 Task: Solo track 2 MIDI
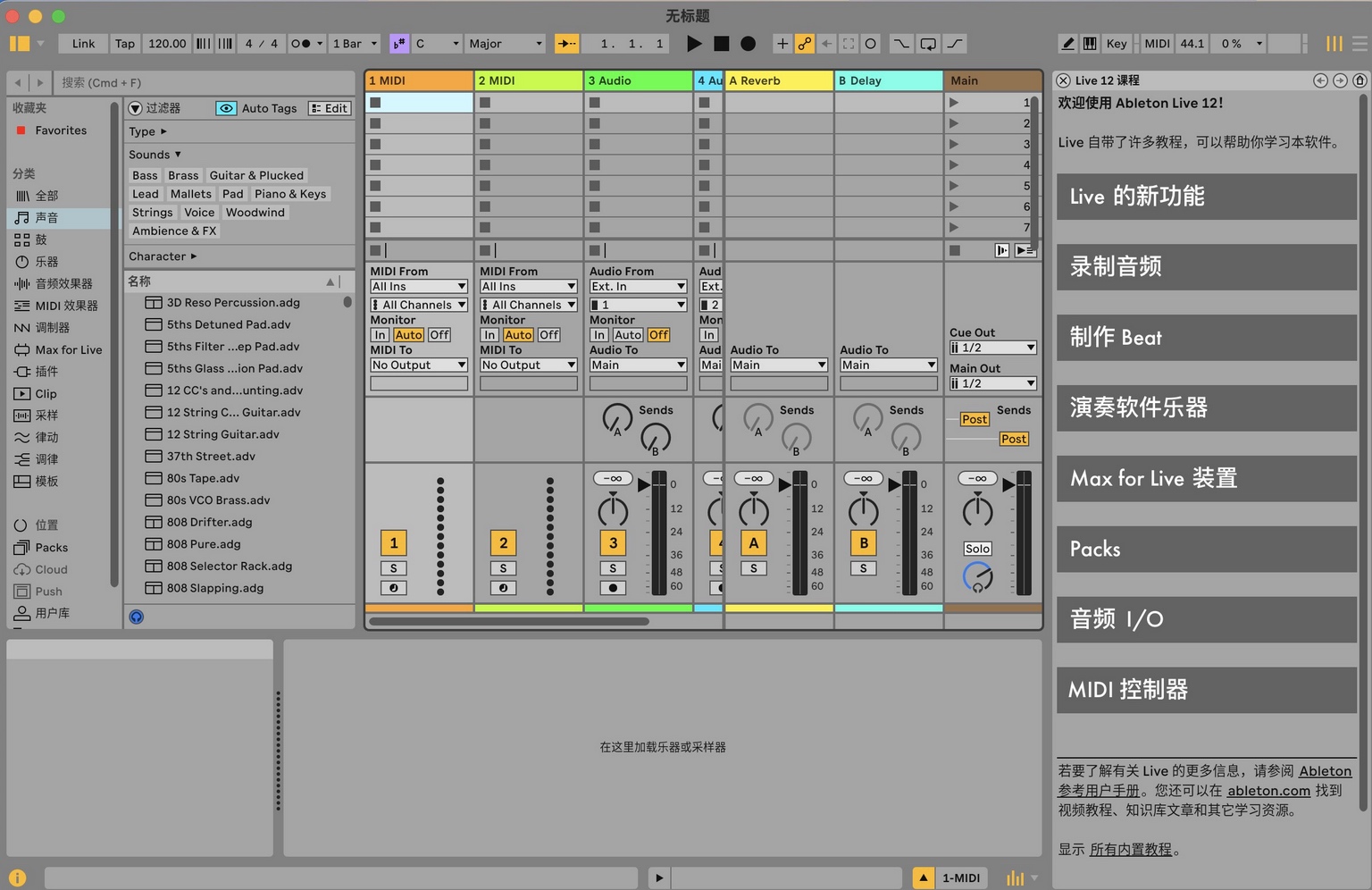[x=503, y=568]
